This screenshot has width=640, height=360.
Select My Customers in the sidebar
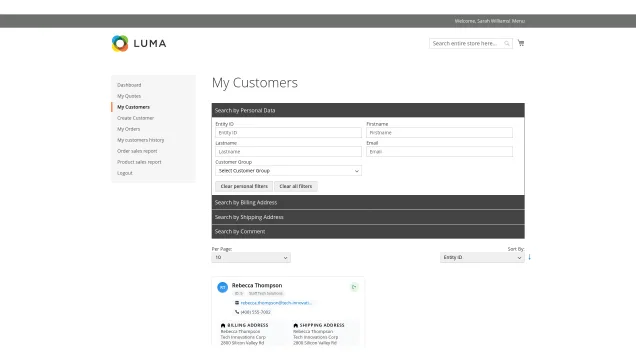[133, 107]
